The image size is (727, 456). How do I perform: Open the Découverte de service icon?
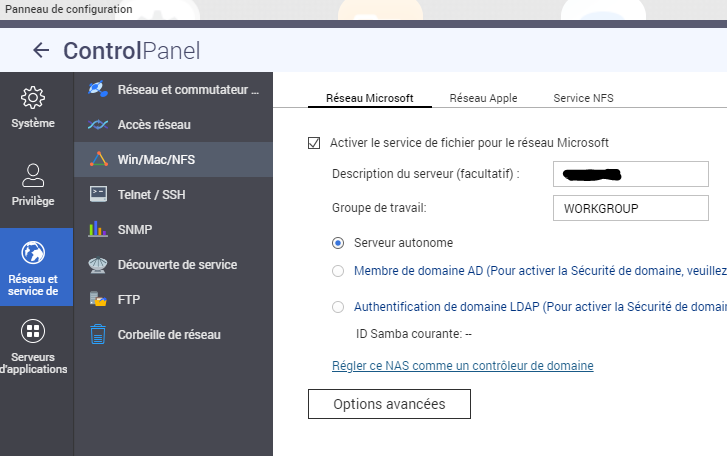pos(98,265)
